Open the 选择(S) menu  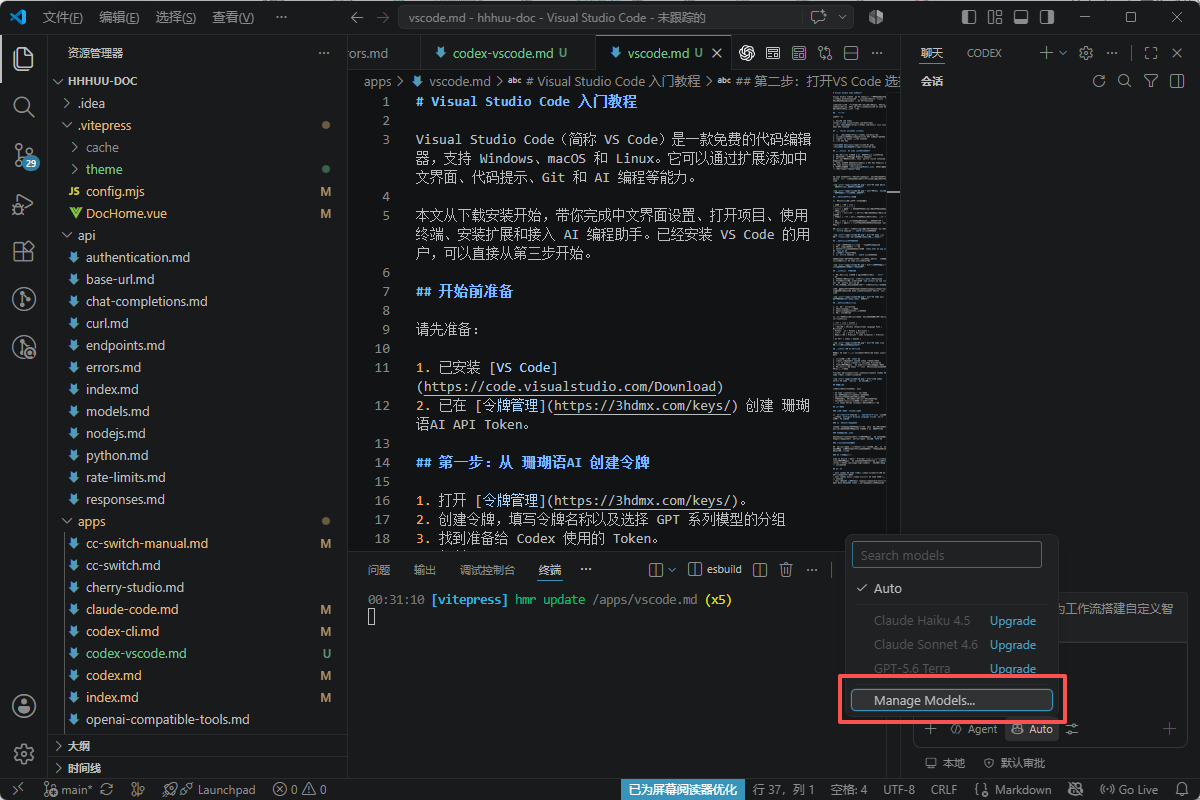175,17
